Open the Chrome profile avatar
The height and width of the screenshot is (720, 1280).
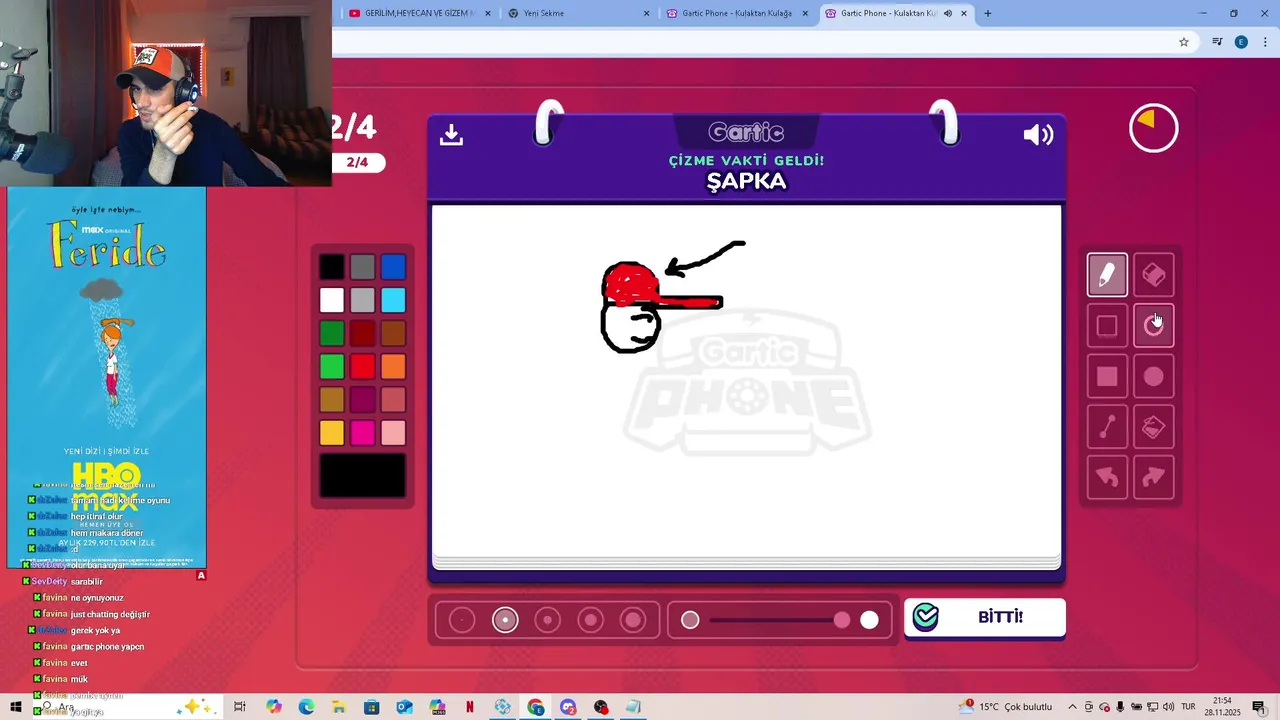(1241, 42)
